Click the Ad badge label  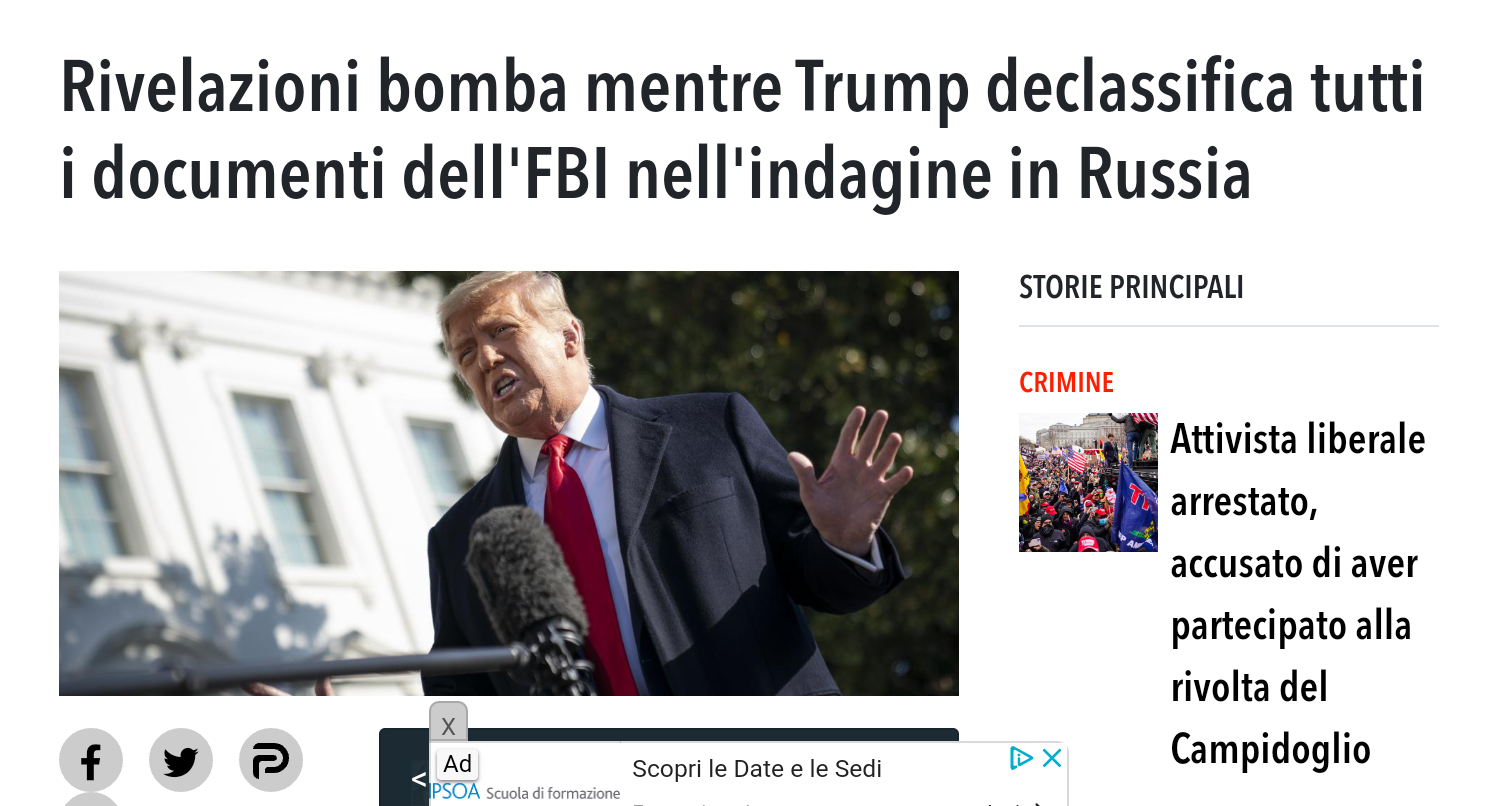458,764
